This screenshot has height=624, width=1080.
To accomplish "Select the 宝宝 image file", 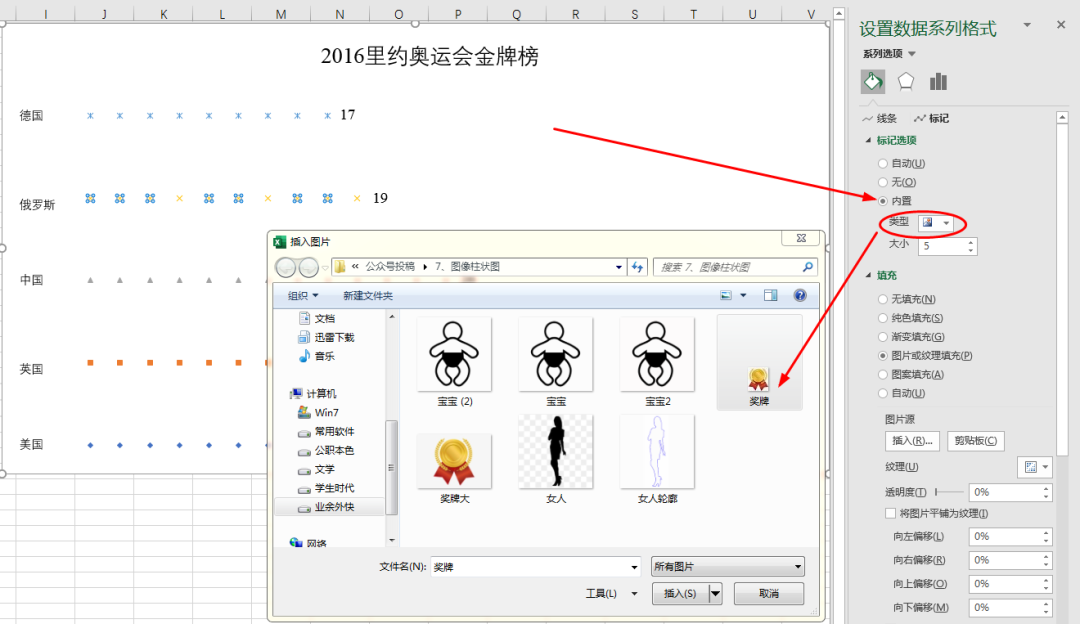I will (x=556, y=362).
